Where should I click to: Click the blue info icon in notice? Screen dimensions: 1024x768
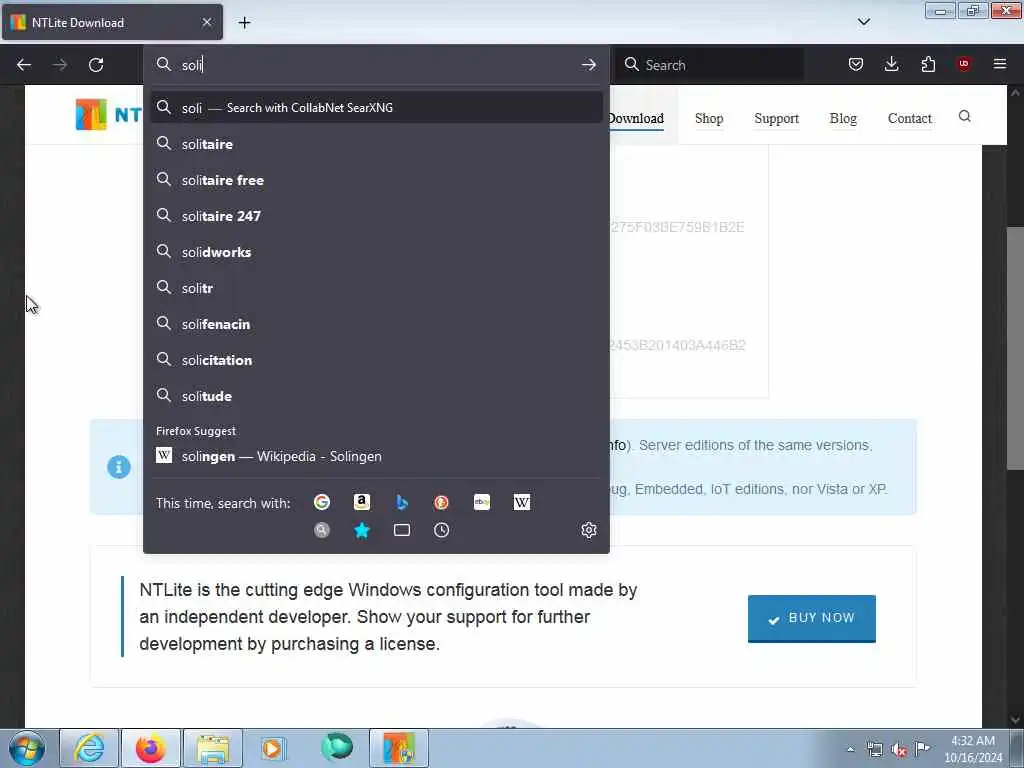[119, 467]
